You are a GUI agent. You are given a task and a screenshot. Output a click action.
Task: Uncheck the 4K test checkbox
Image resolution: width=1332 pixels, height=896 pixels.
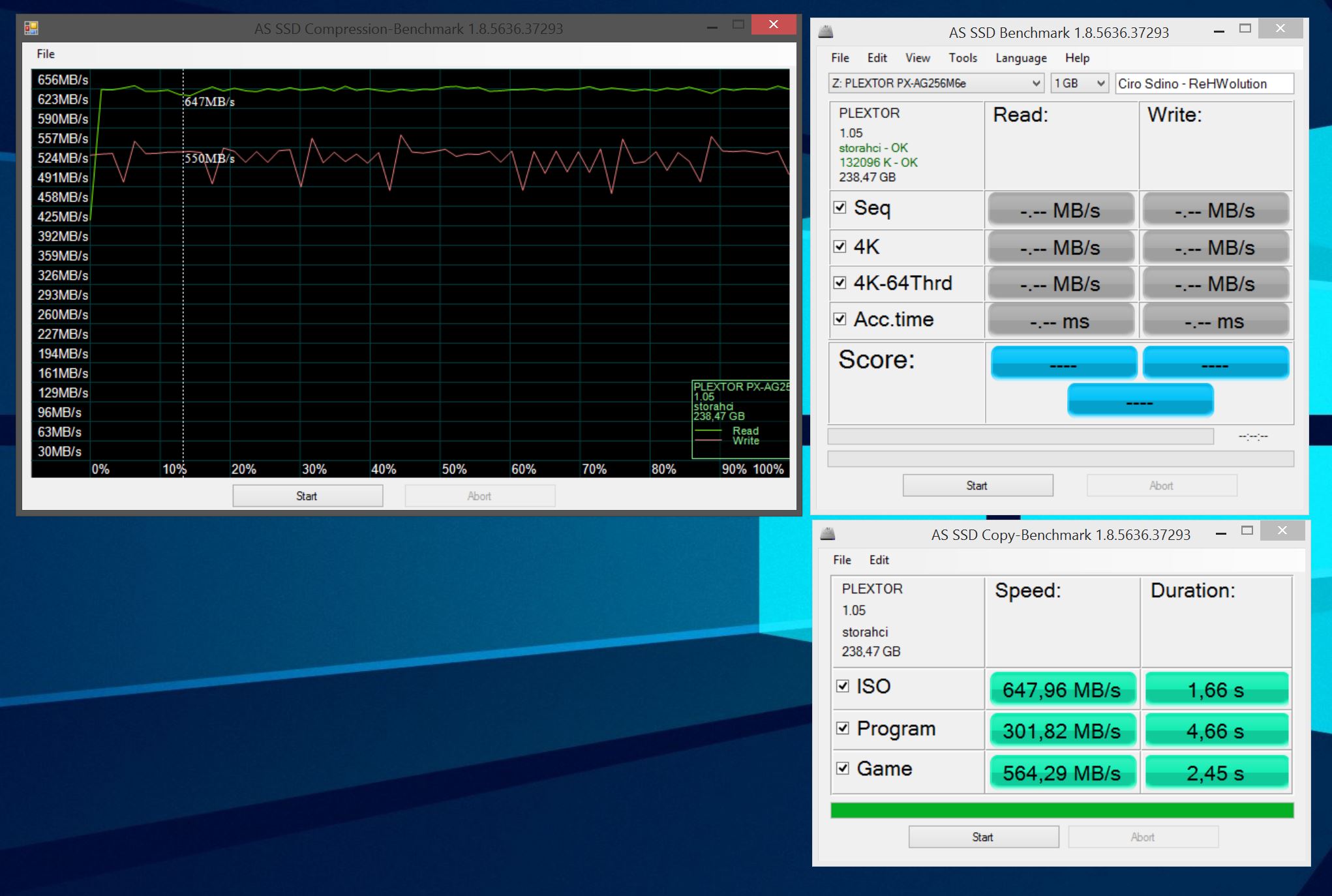tap(840, 246)
